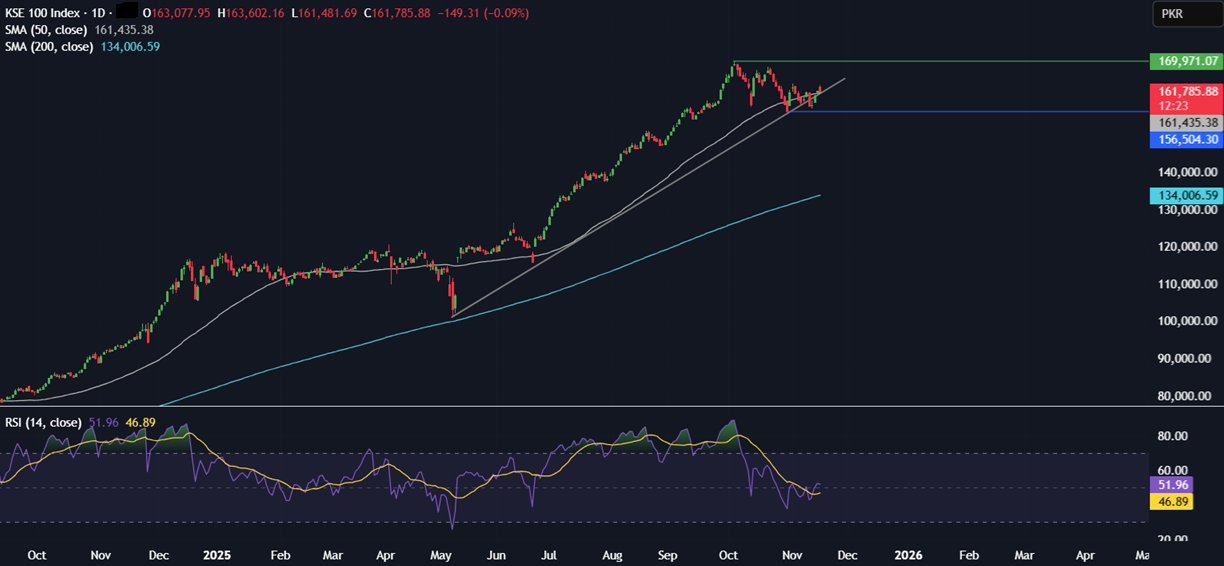This screenshot has width=1224, height=566.
Task: Click the yellow 46.89 RSI average label
Action: coord(1170,501)
